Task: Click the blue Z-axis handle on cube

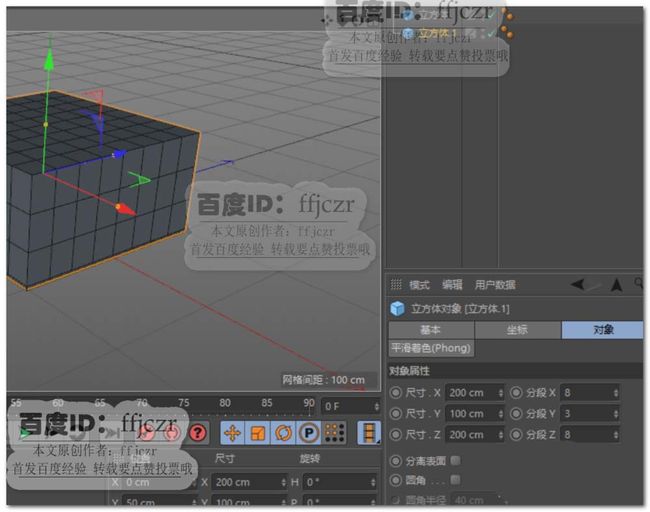Action: (x=119, y=154)
